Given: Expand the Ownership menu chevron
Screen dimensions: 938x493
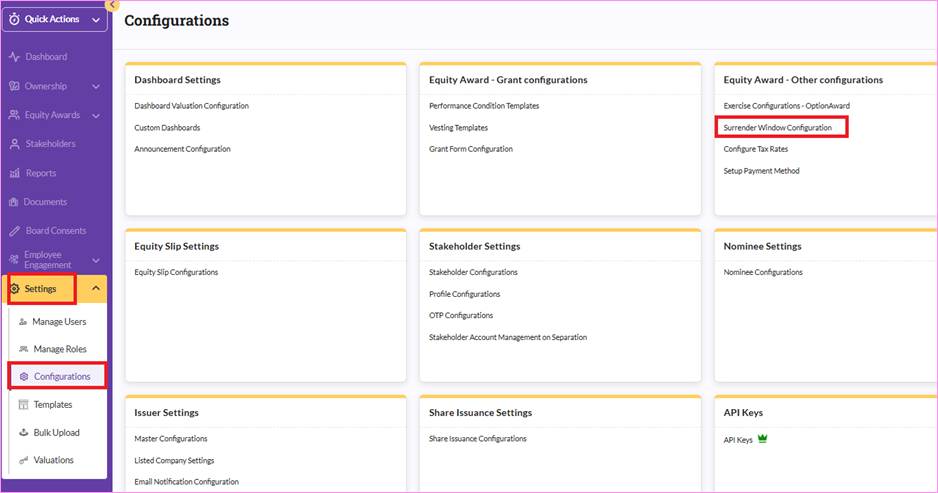Looking at the screenshot, I should click(96, 87).
